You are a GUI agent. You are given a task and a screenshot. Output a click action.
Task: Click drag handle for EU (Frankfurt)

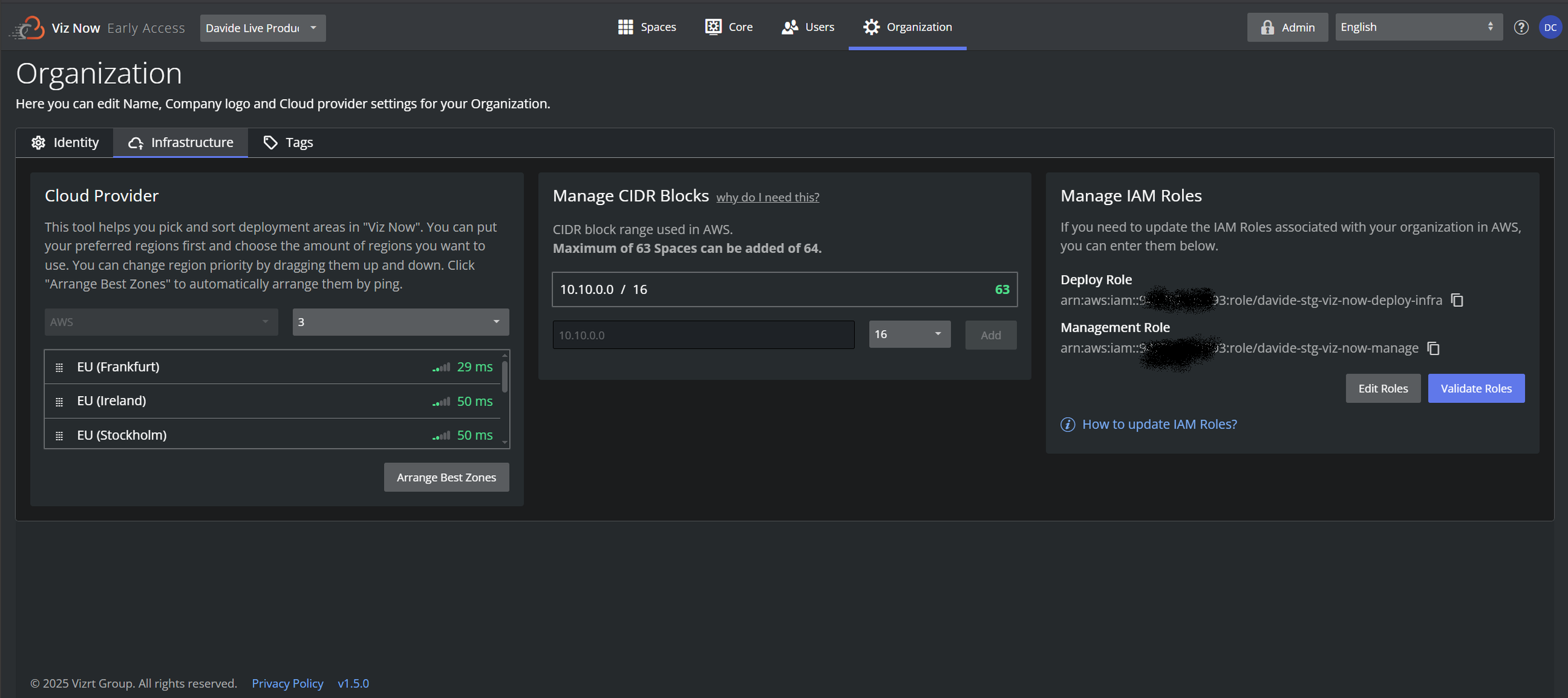[x=59, y=367]
